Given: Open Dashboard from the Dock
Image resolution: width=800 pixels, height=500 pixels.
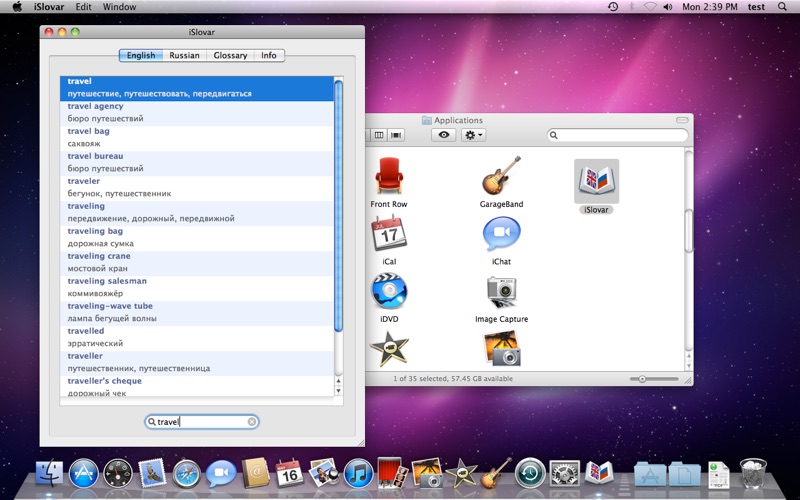Looking at the screenshot, I should pos(118,473).
